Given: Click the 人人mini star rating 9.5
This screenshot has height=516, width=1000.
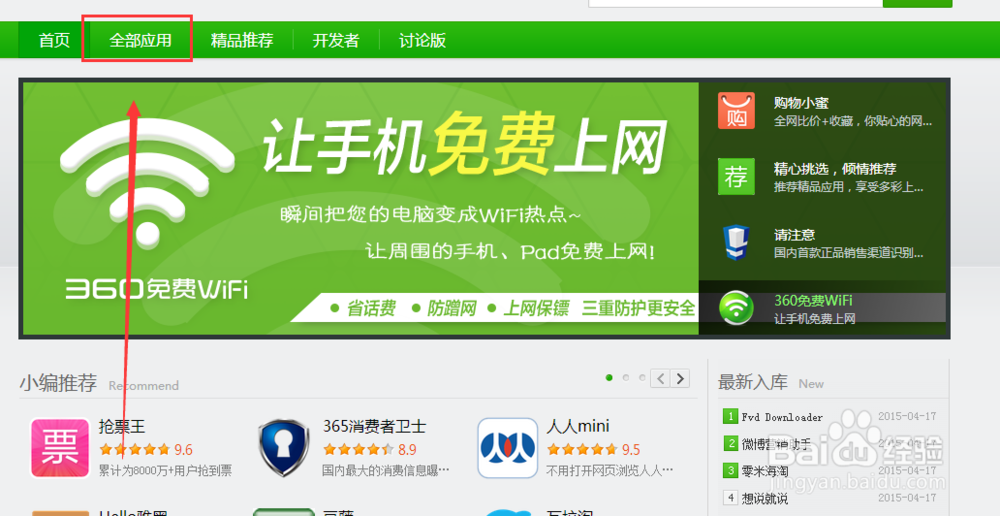Looking at the screenshot, I should click(x=593, y=450).
